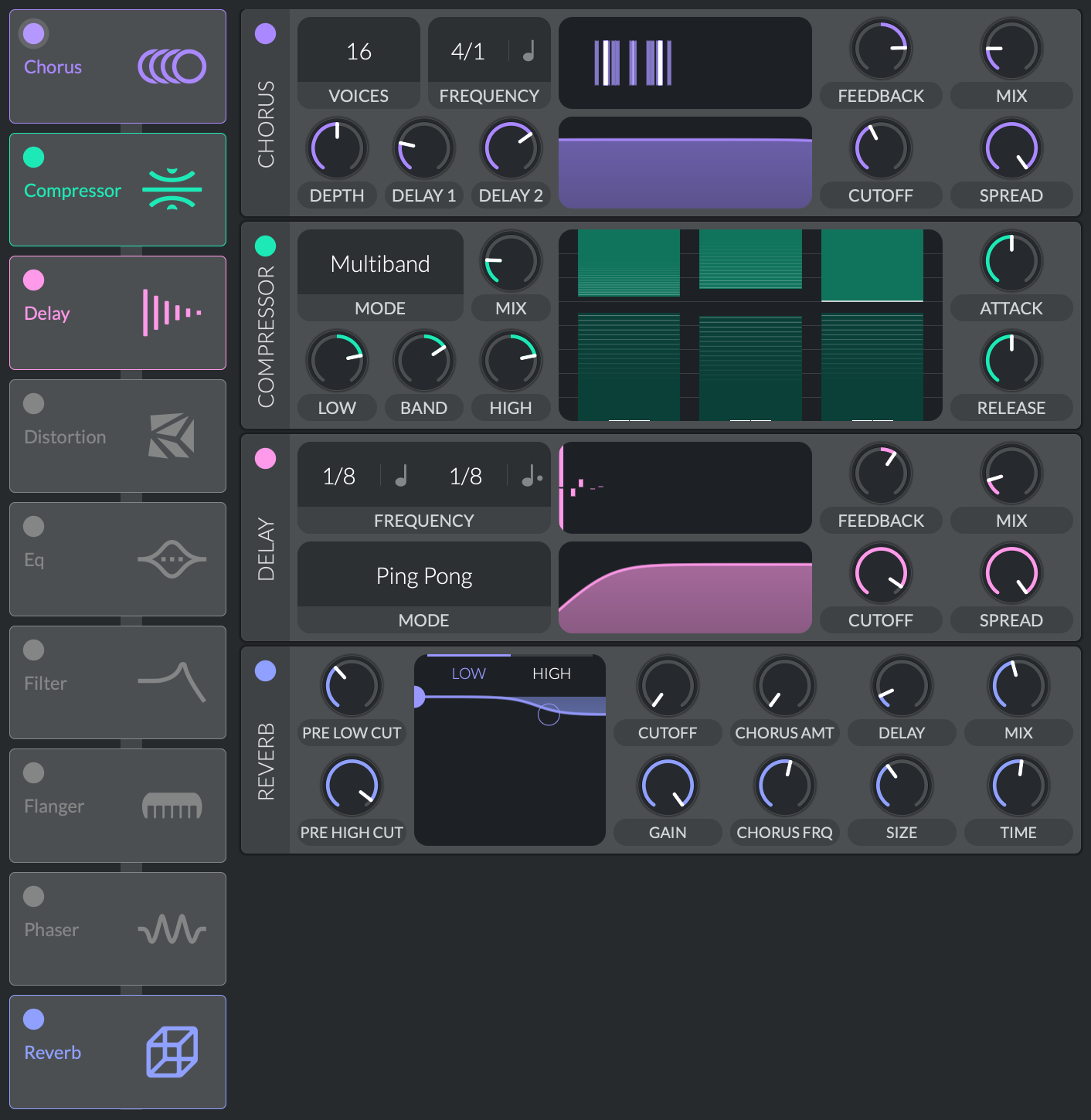Toggle the Reverb section power button
The height and width of the screenshot is (1120, 1091).
[266, 672]
